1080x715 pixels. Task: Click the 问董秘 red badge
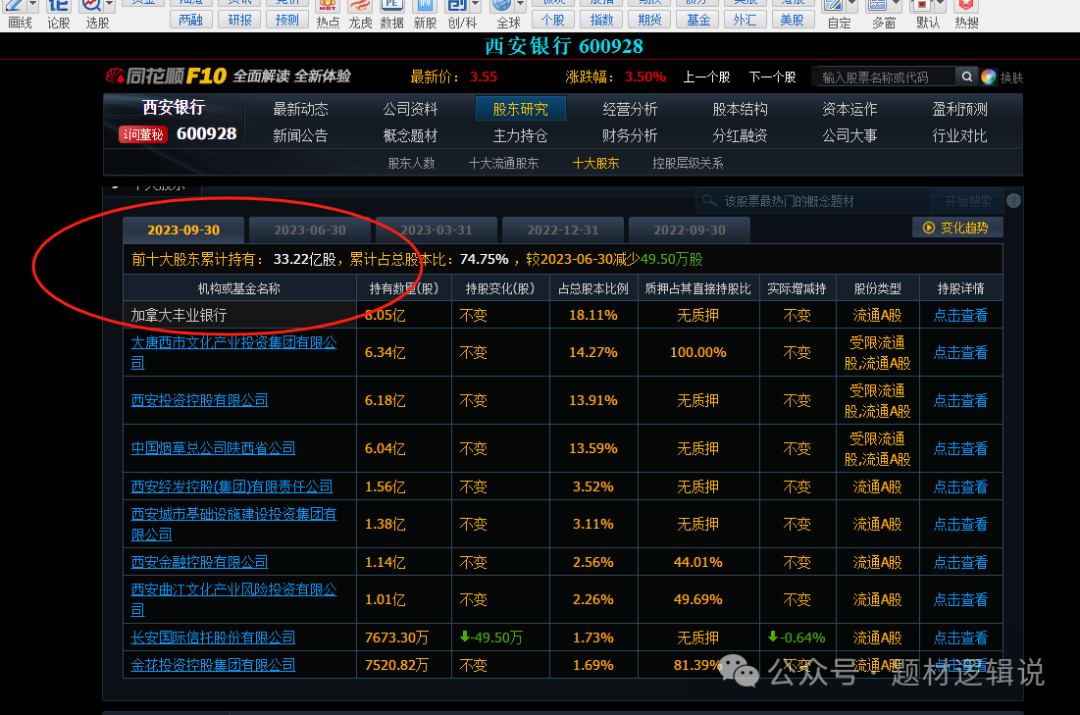tap(143, 134)
